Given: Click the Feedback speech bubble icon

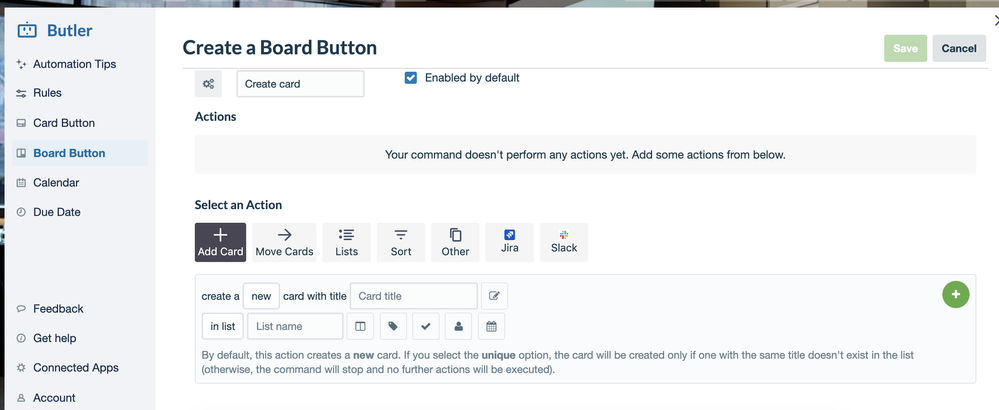Looking at the screenshot, I should click(21, 309).
